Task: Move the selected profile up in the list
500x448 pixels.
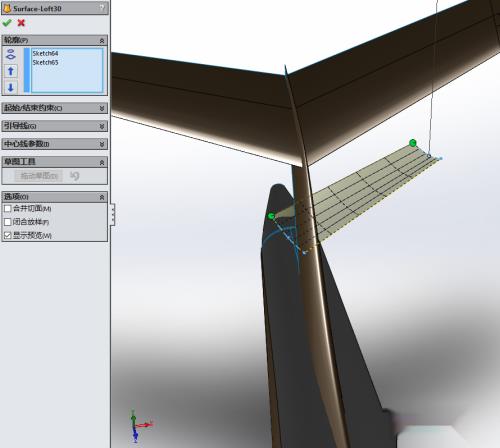Action: coord(11,71)
